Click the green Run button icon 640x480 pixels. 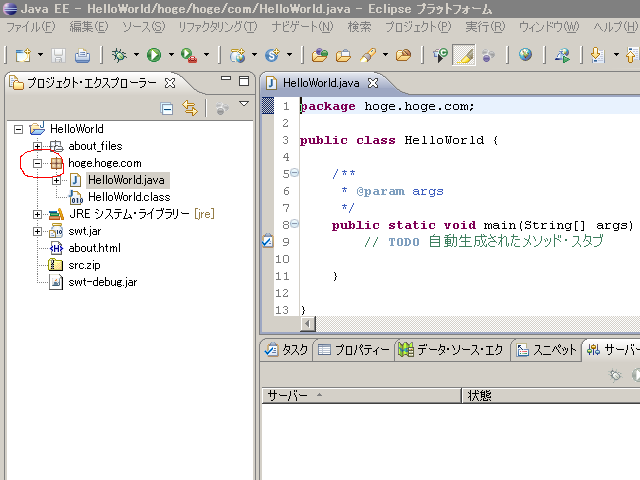point(154,55)
